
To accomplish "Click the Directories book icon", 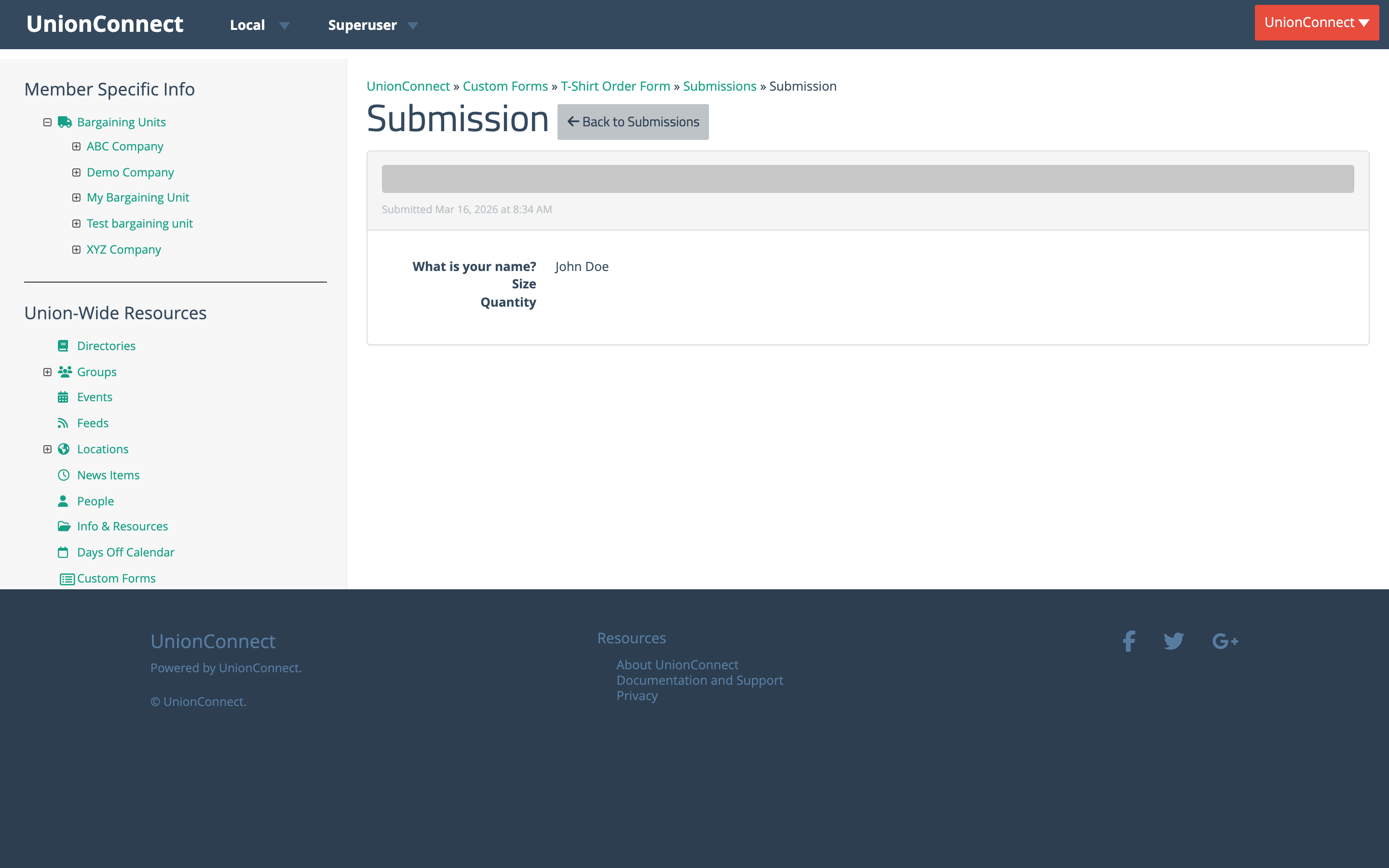I will click(x=63, y=346).
